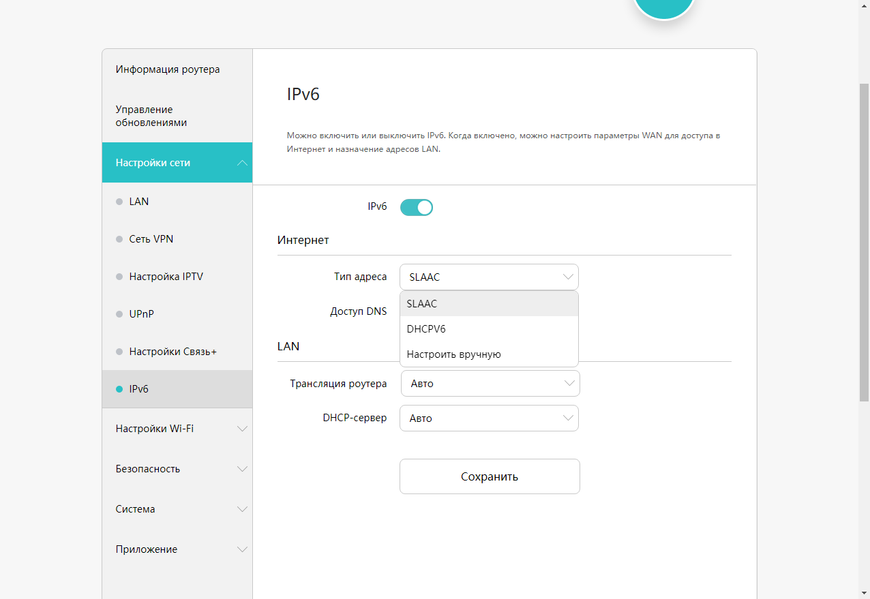Open the 'Тип адреса' dropdown
The image size is (870, 599).
pyautogui.click(x=488, y=277)
